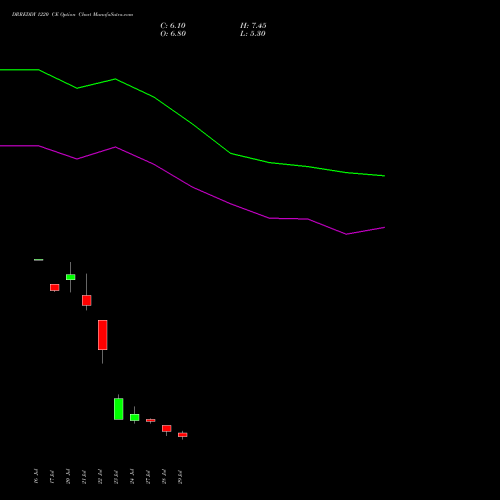This screenshot has width=500, height=500.
Task: Select the 29 Jul red candlestick
Action: click(x=182, y=435)
